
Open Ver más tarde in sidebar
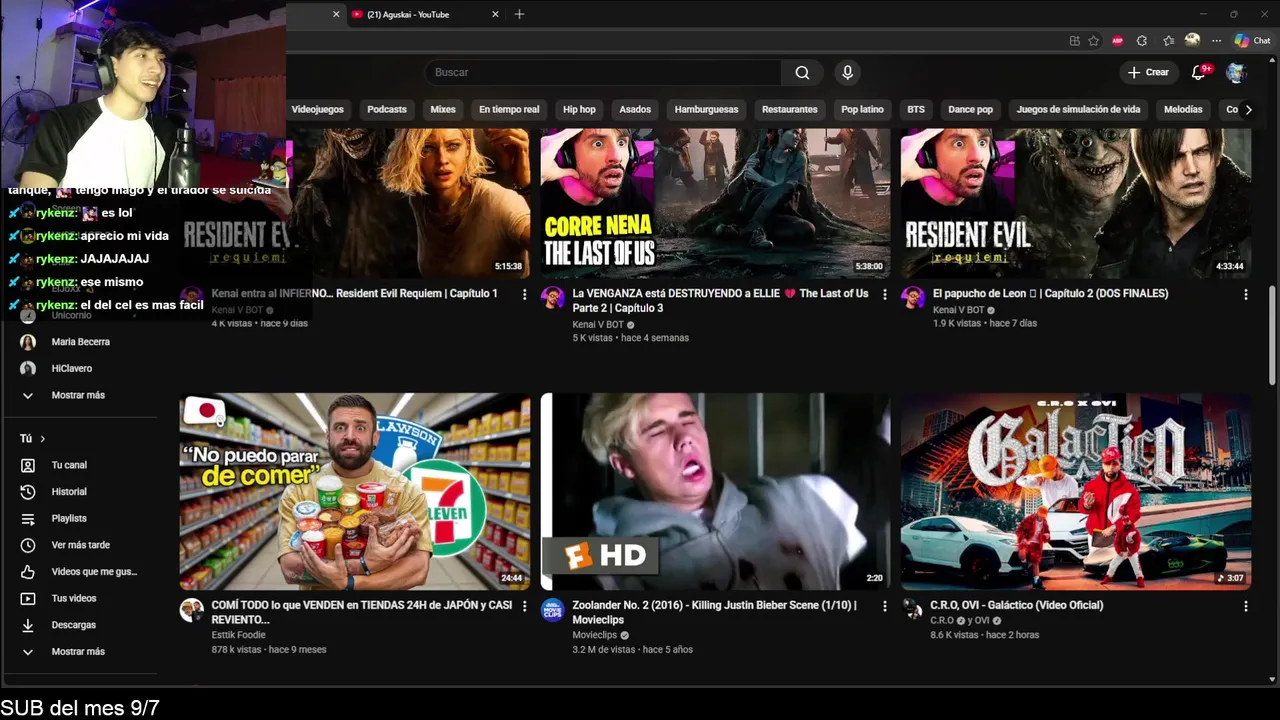[x=80, y=545]
